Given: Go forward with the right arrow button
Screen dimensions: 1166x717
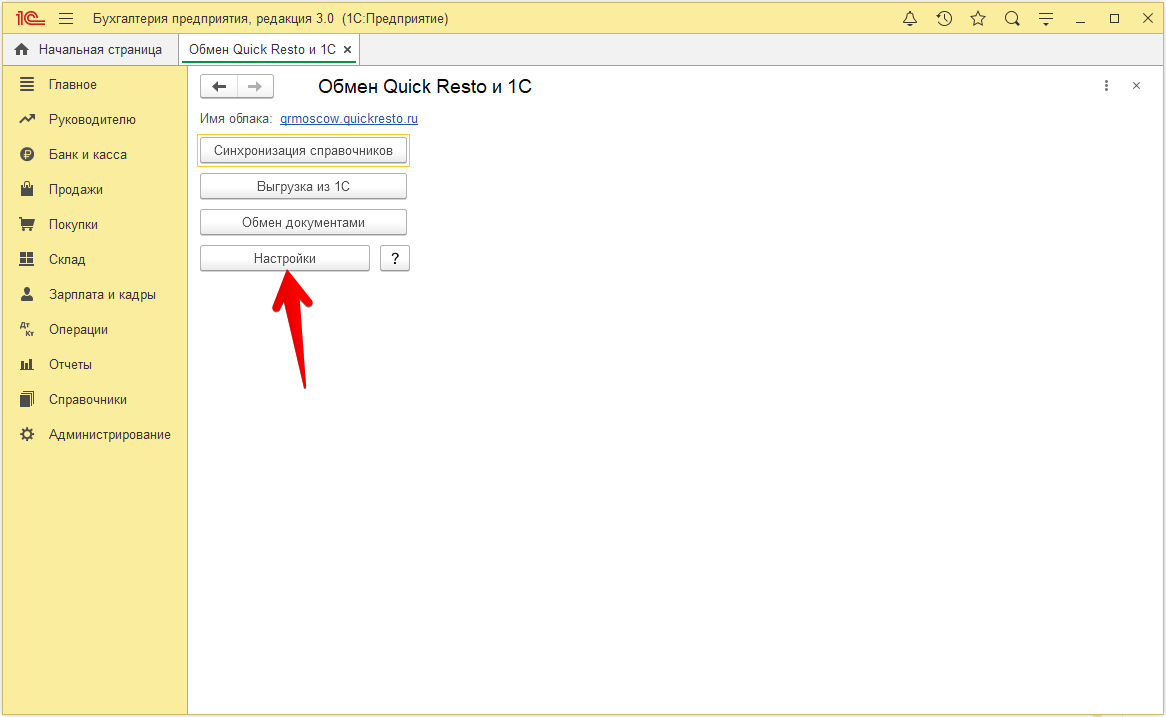Looking at the screenshot, I should 255,86.
